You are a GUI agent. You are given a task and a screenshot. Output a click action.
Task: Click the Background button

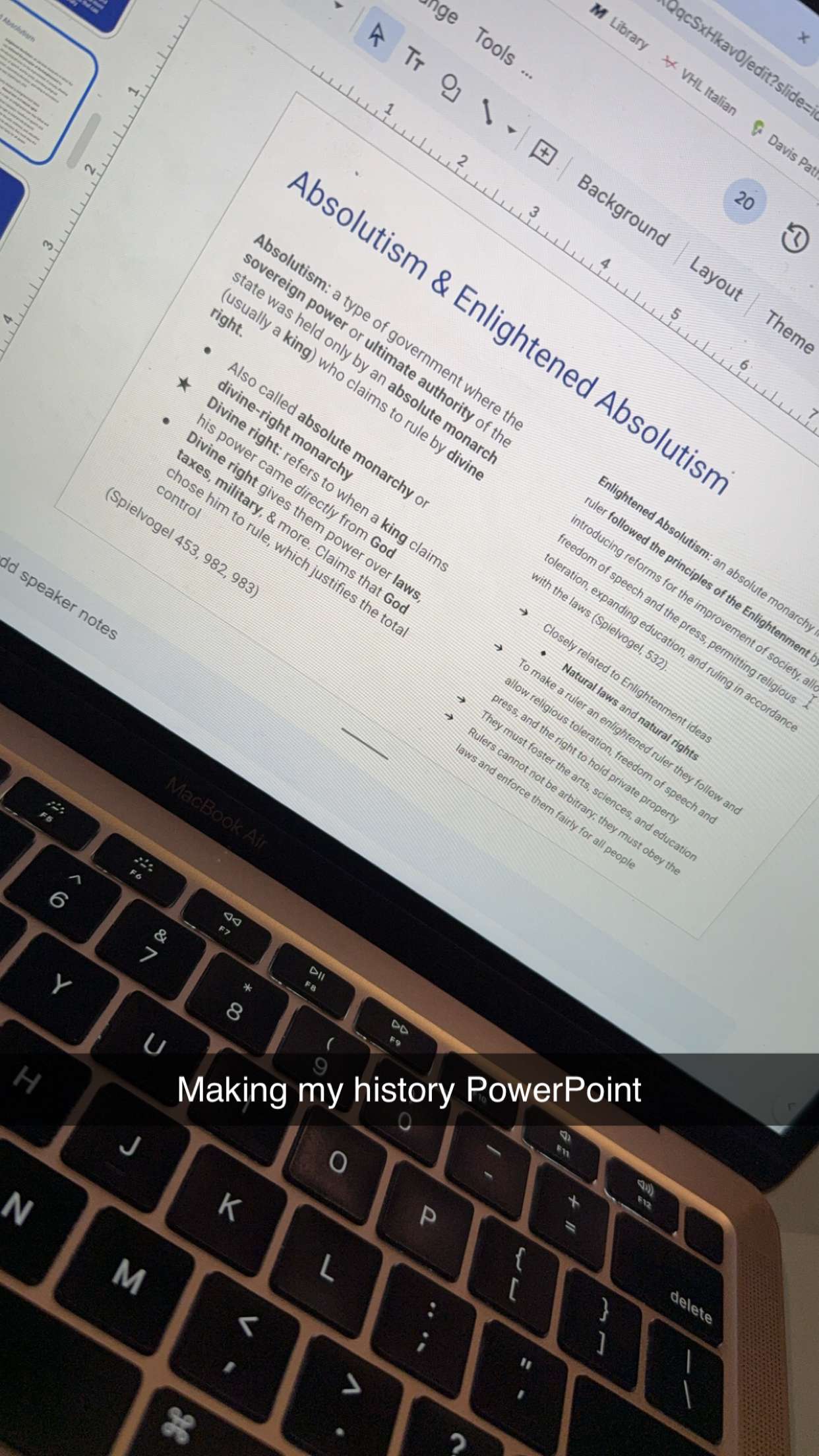point(622,210)
